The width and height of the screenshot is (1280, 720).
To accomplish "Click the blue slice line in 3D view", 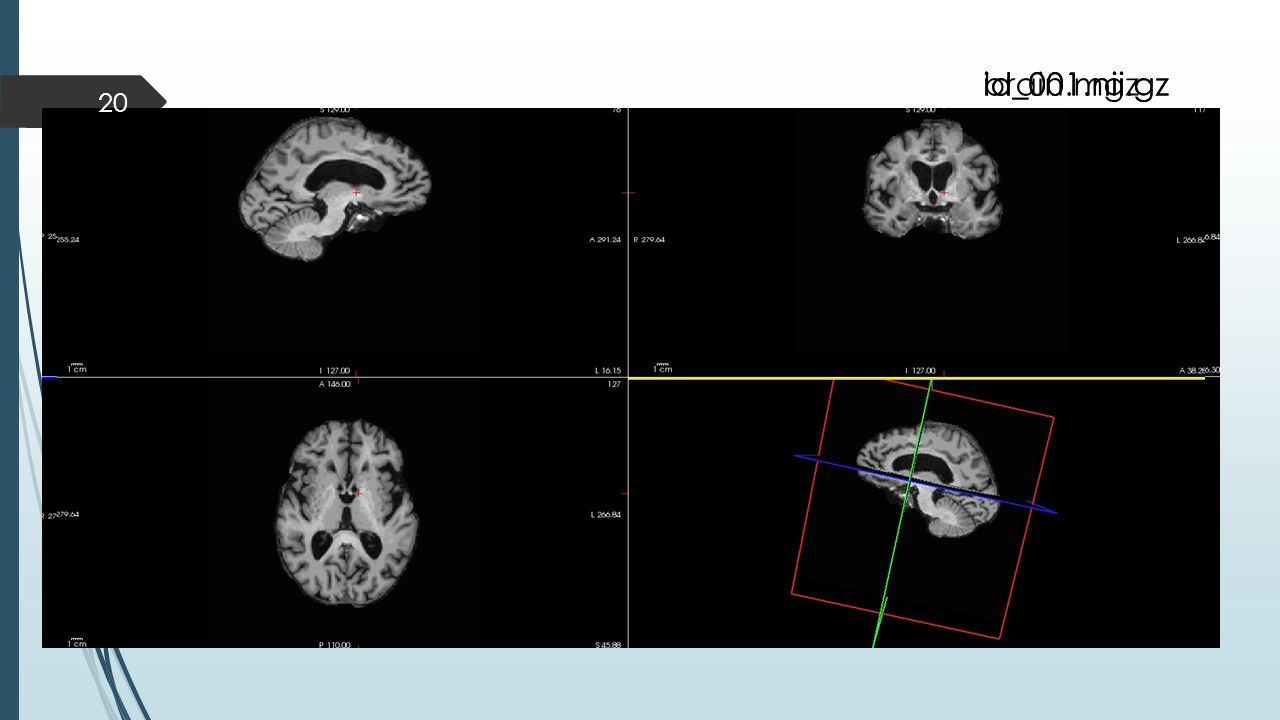I will (925, 484).
